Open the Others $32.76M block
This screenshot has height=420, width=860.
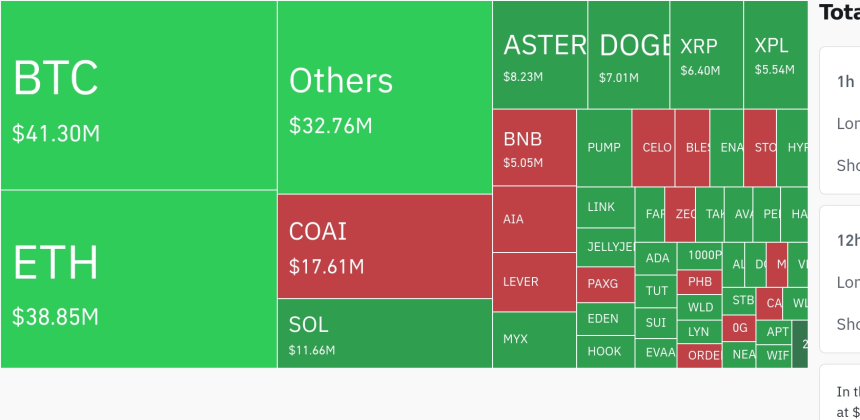tap(384, 97)
